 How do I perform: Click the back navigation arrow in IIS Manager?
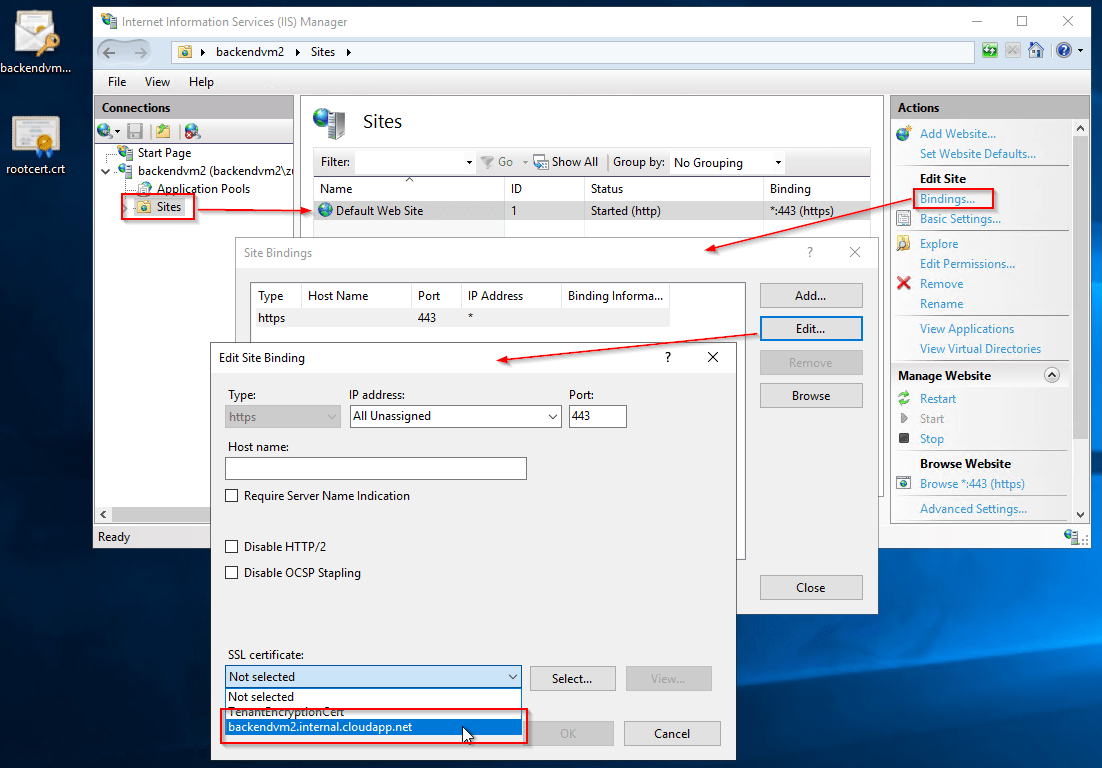pos(109,52)
